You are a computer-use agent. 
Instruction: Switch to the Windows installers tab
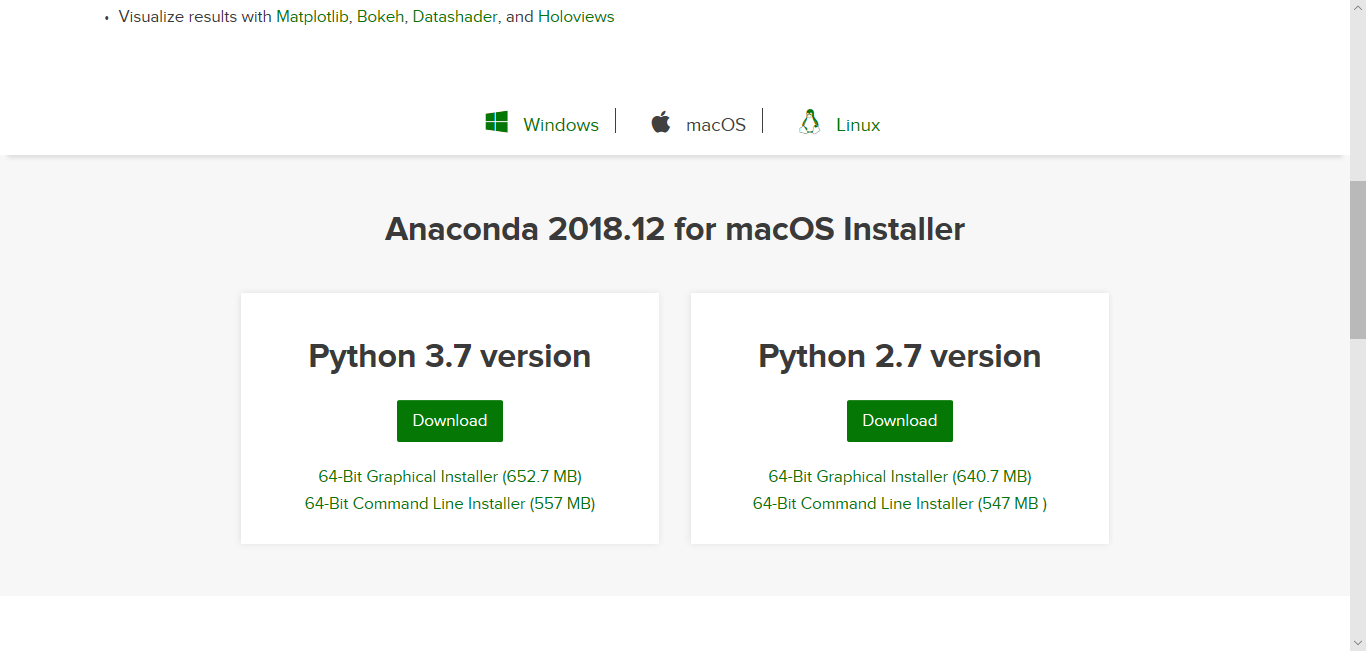(560, 124)
